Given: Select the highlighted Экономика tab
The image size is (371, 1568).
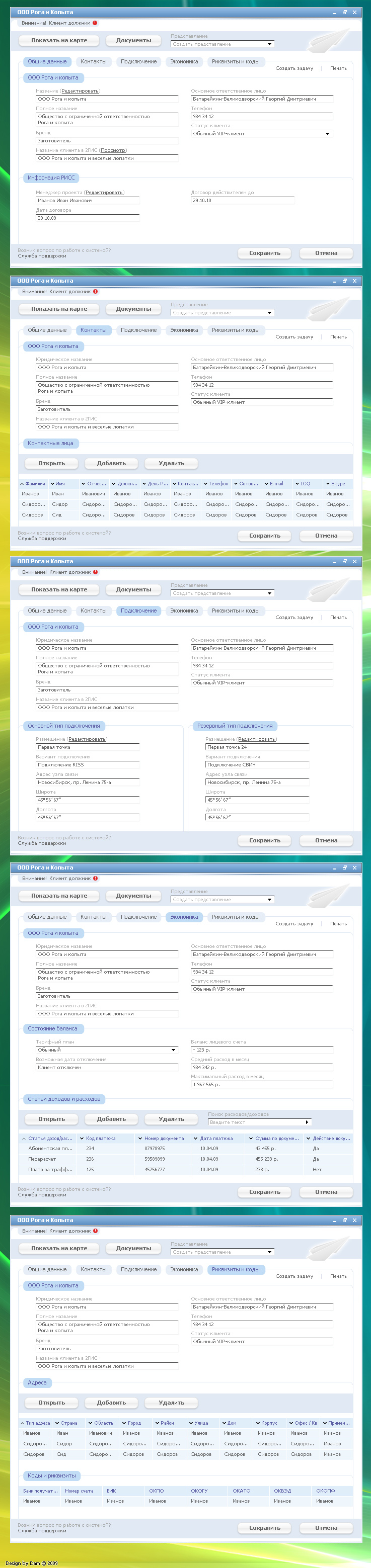Looking at the screenshot, I should (184, 917).
